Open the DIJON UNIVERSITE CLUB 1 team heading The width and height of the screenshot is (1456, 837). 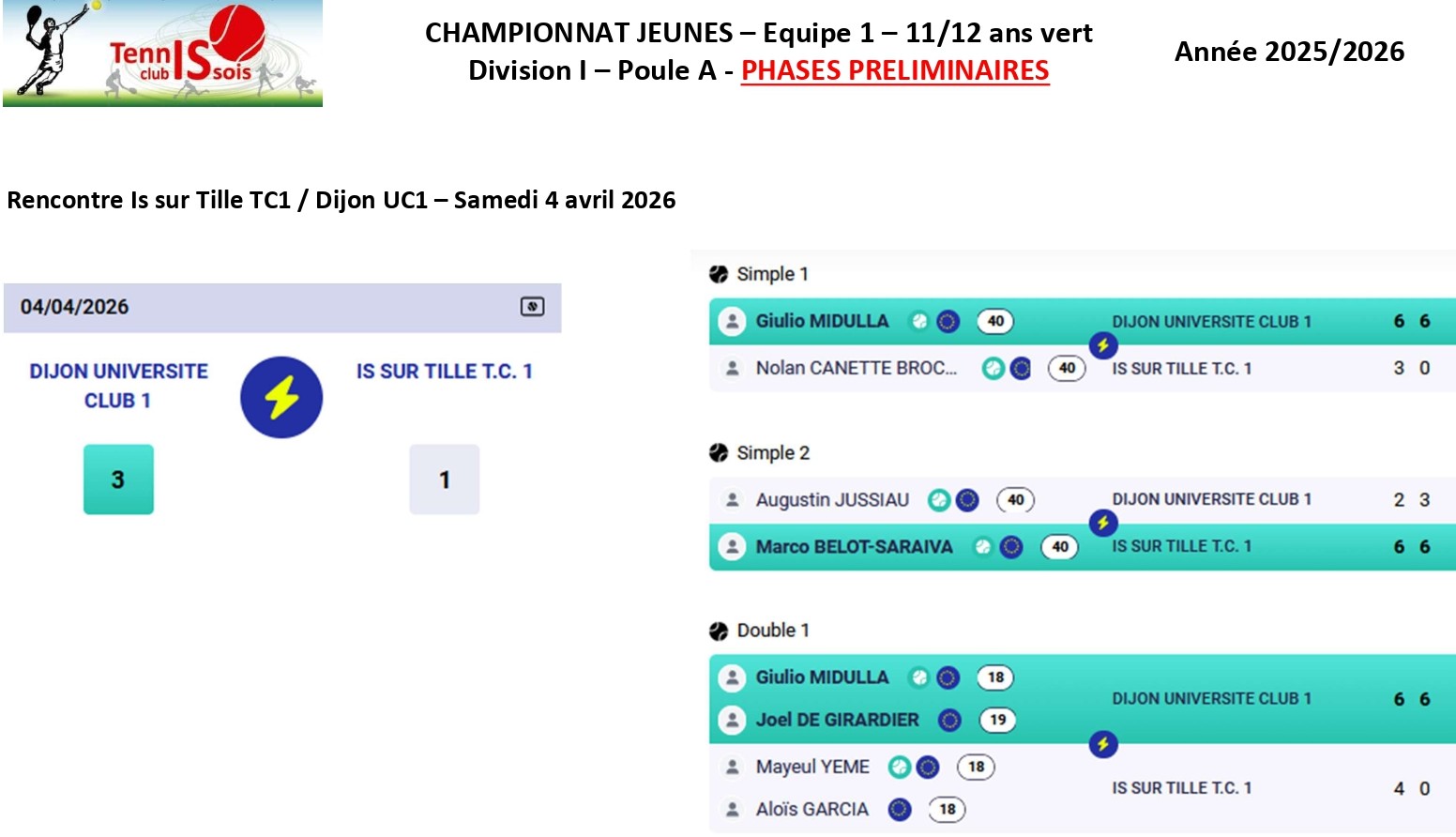coord(118,386)
